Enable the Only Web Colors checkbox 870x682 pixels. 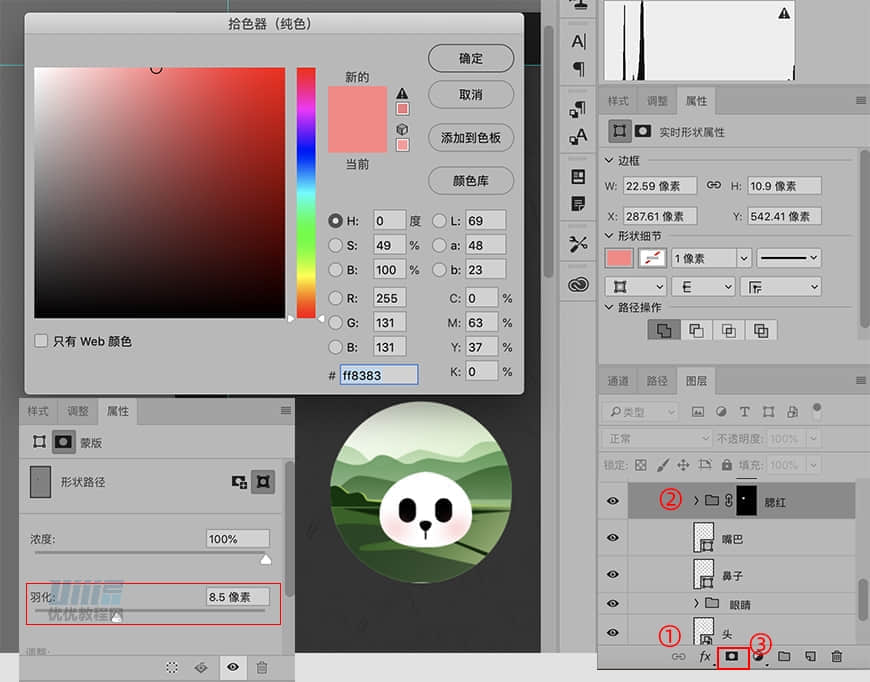point(40,340)
